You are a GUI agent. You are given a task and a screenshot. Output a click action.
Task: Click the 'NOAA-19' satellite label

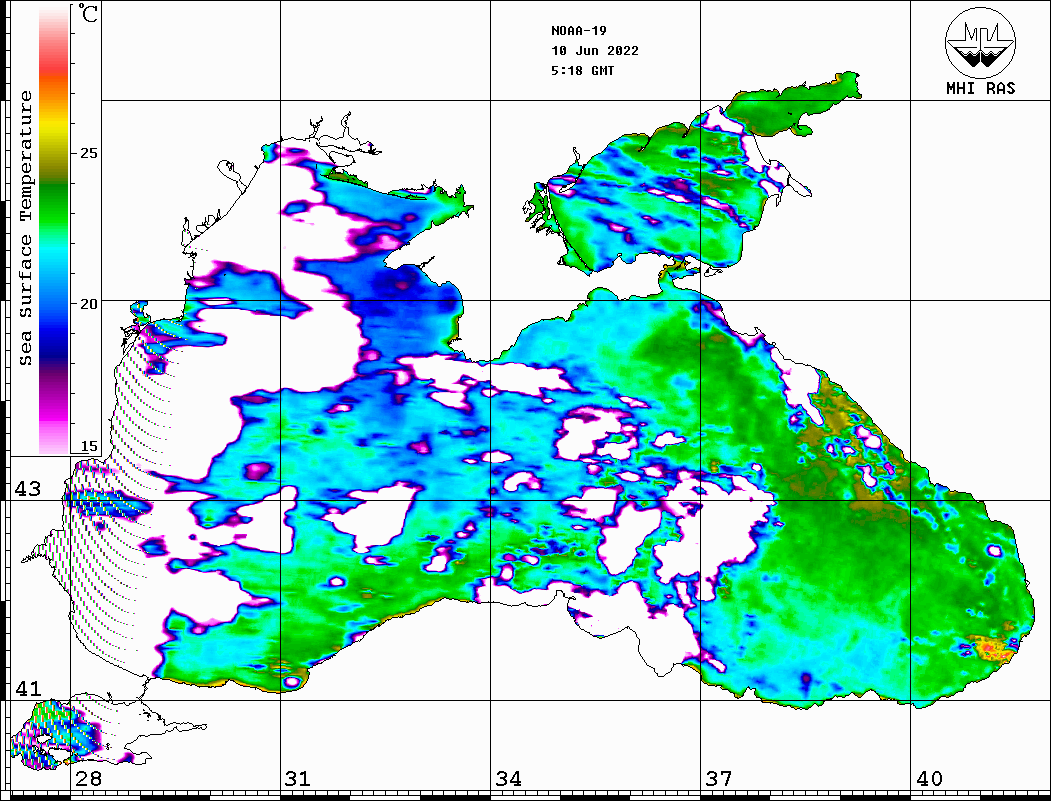[x=578, y=31]
